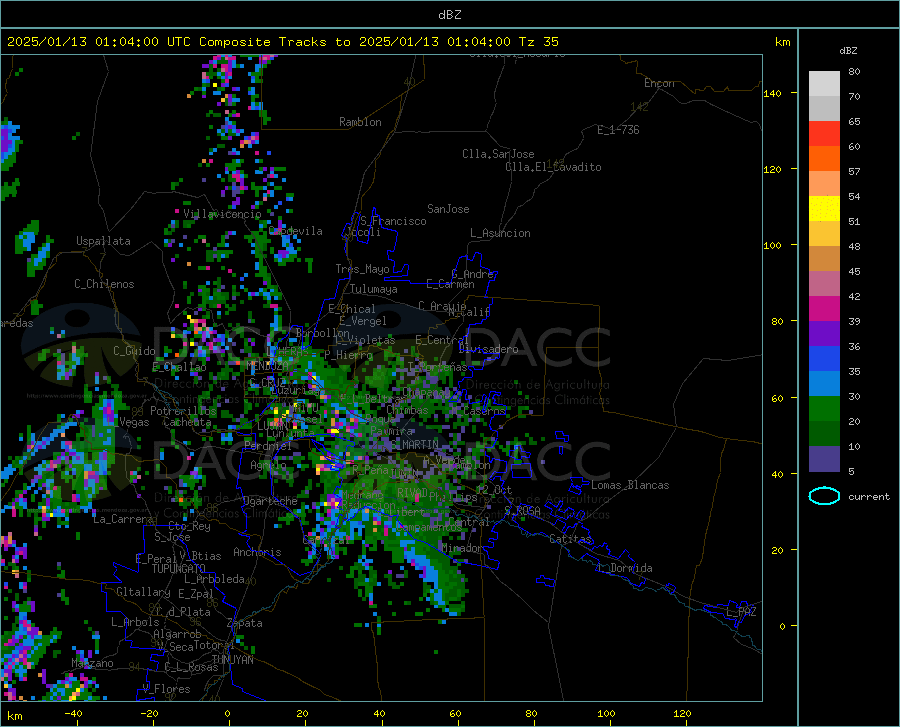Click the 'V_Flores' map label
The height and width of the screenshot is (727, 900).
(166, 689)
